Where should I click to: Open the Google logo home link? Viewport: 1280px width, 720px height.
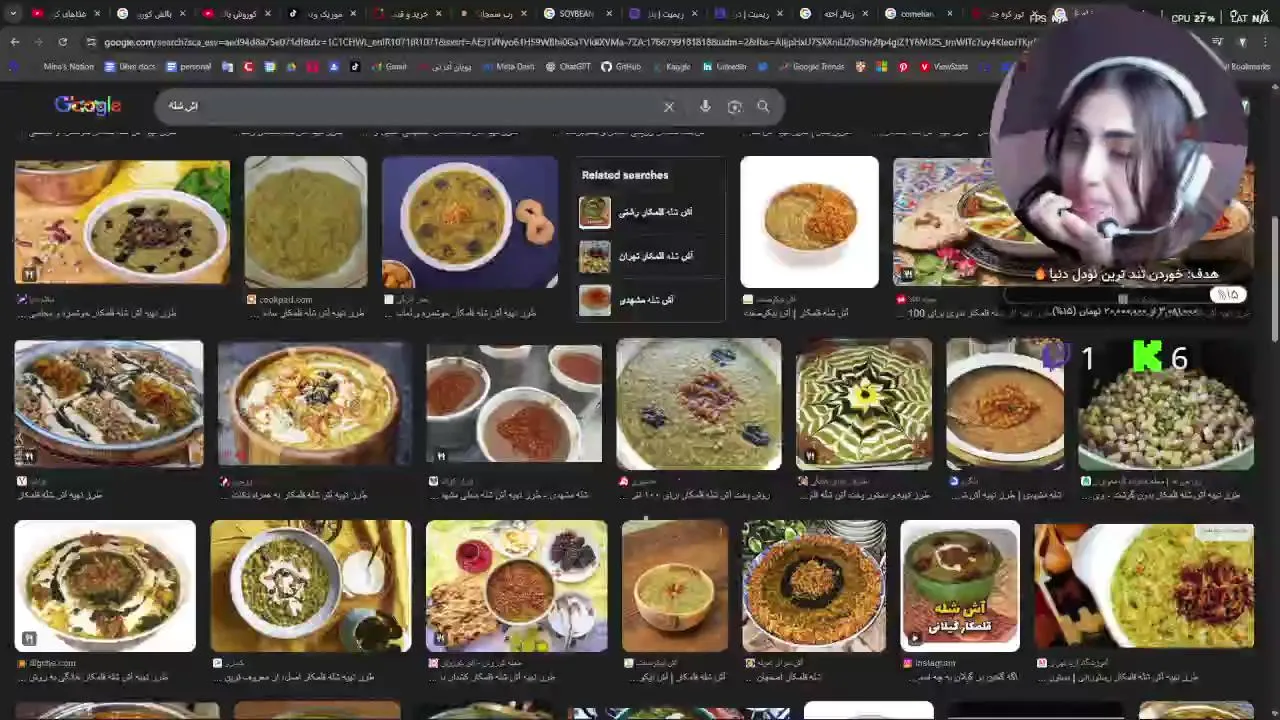click(88, 106)
